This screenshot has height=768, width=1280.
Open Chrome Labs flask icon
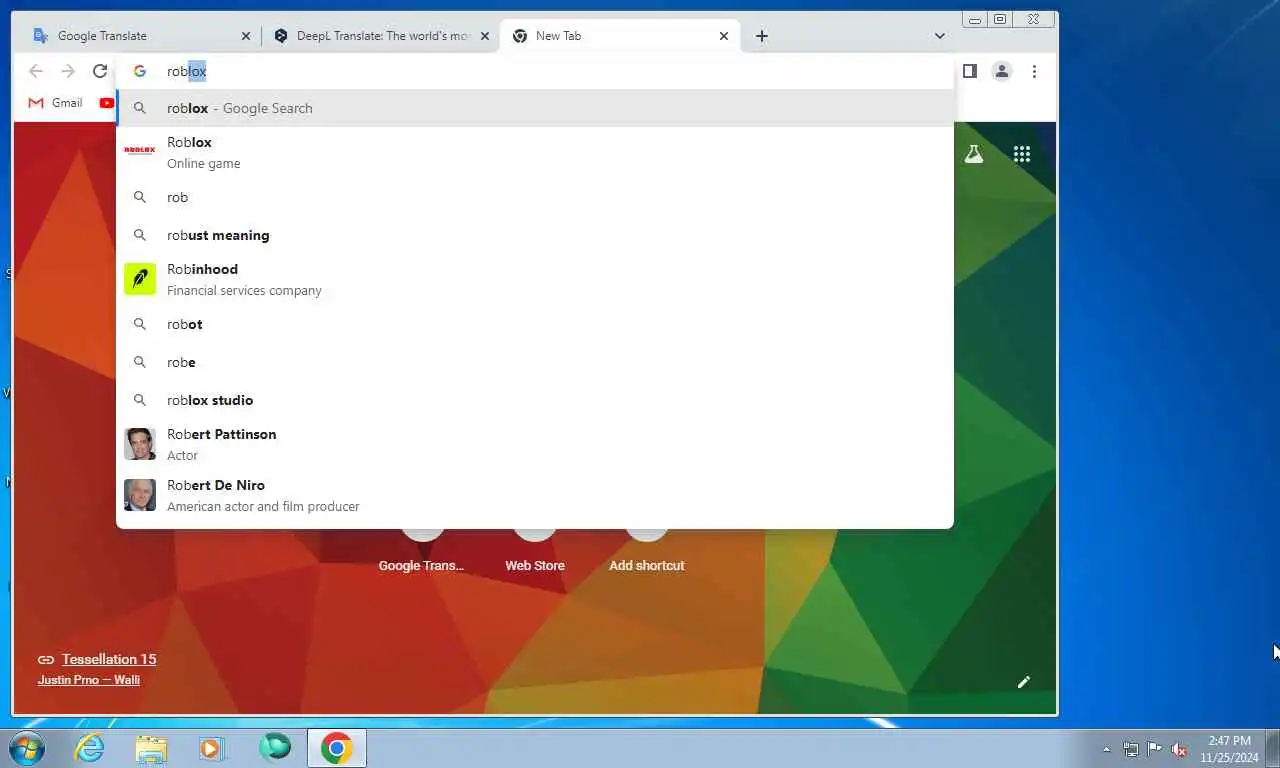(973, 154)
